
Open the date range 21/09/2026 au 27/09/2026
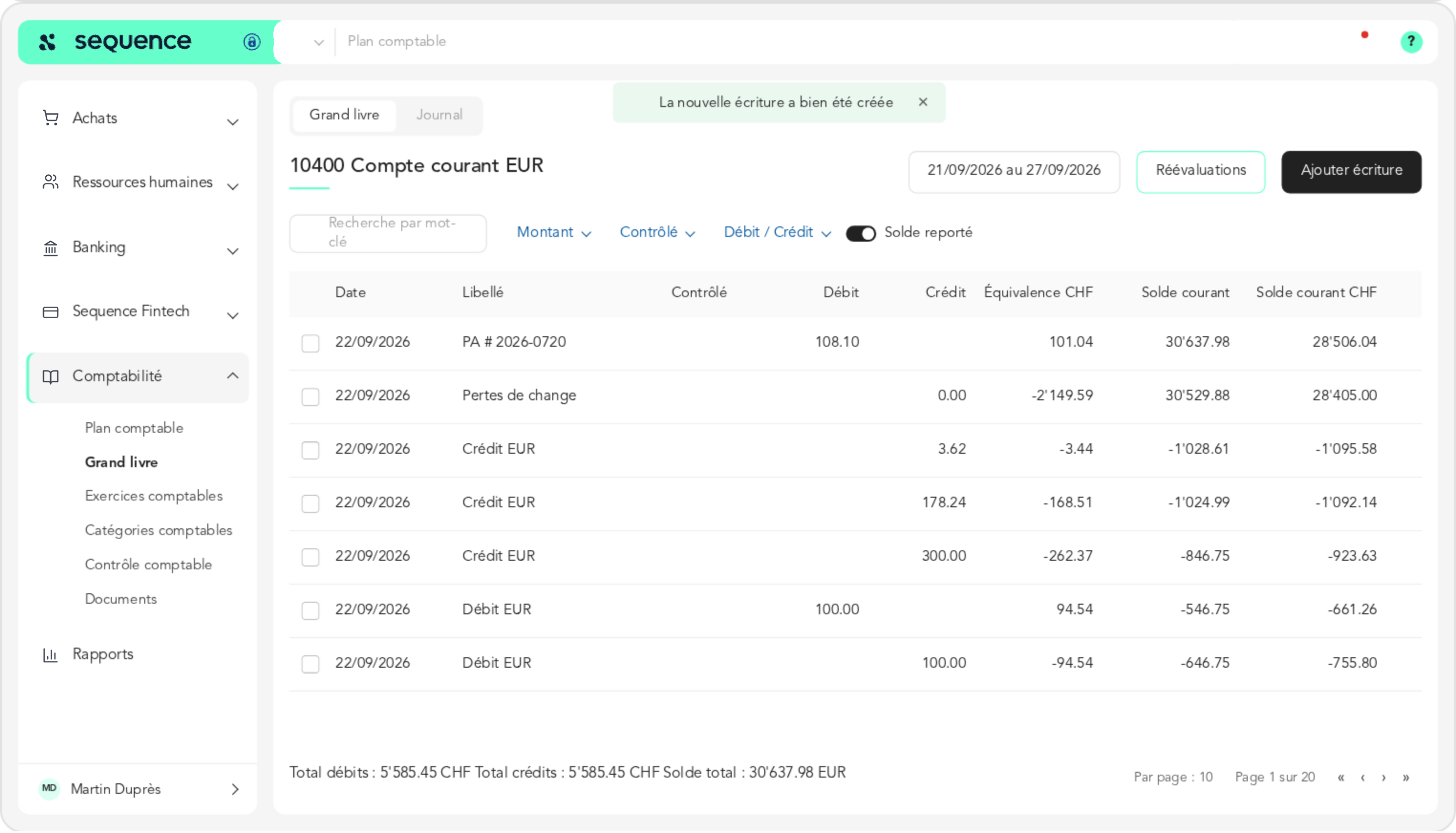[1014, 171]
